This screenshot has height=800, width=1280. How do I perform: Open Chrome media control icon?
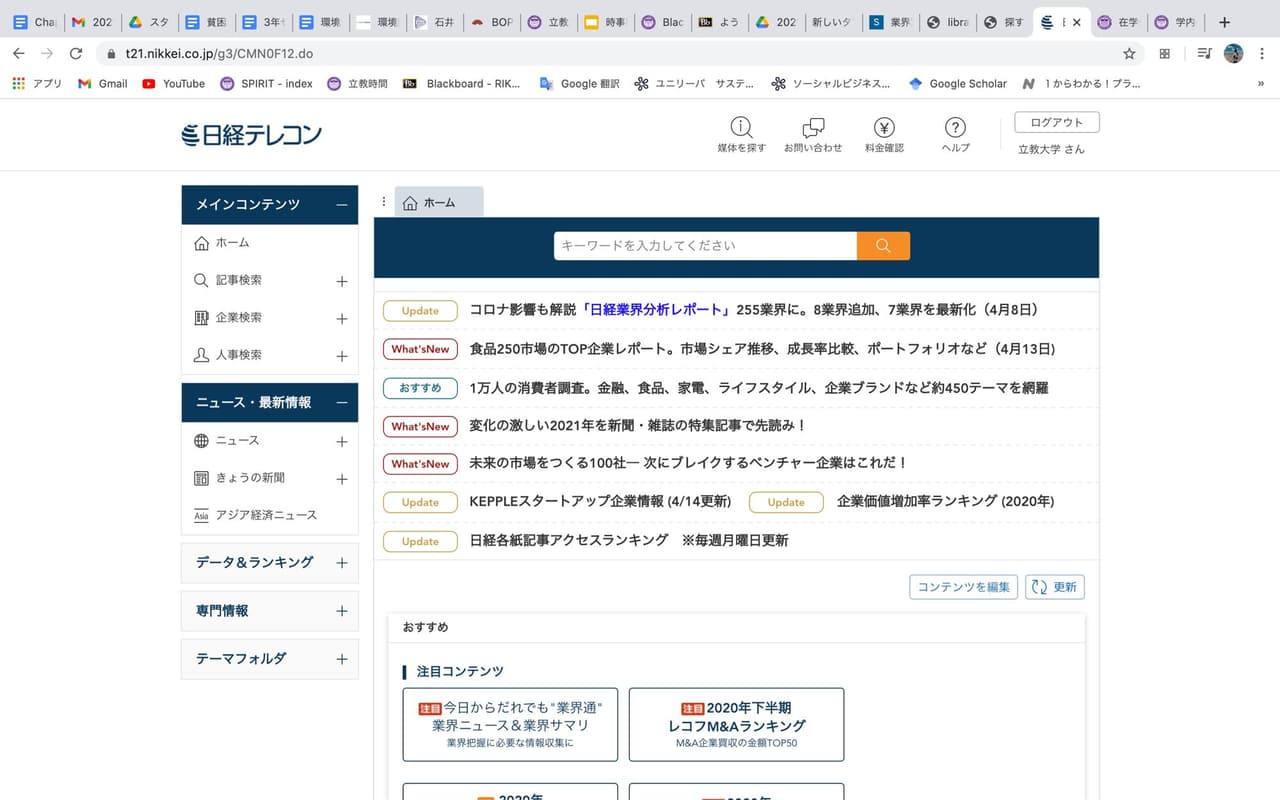[1204, 53]
